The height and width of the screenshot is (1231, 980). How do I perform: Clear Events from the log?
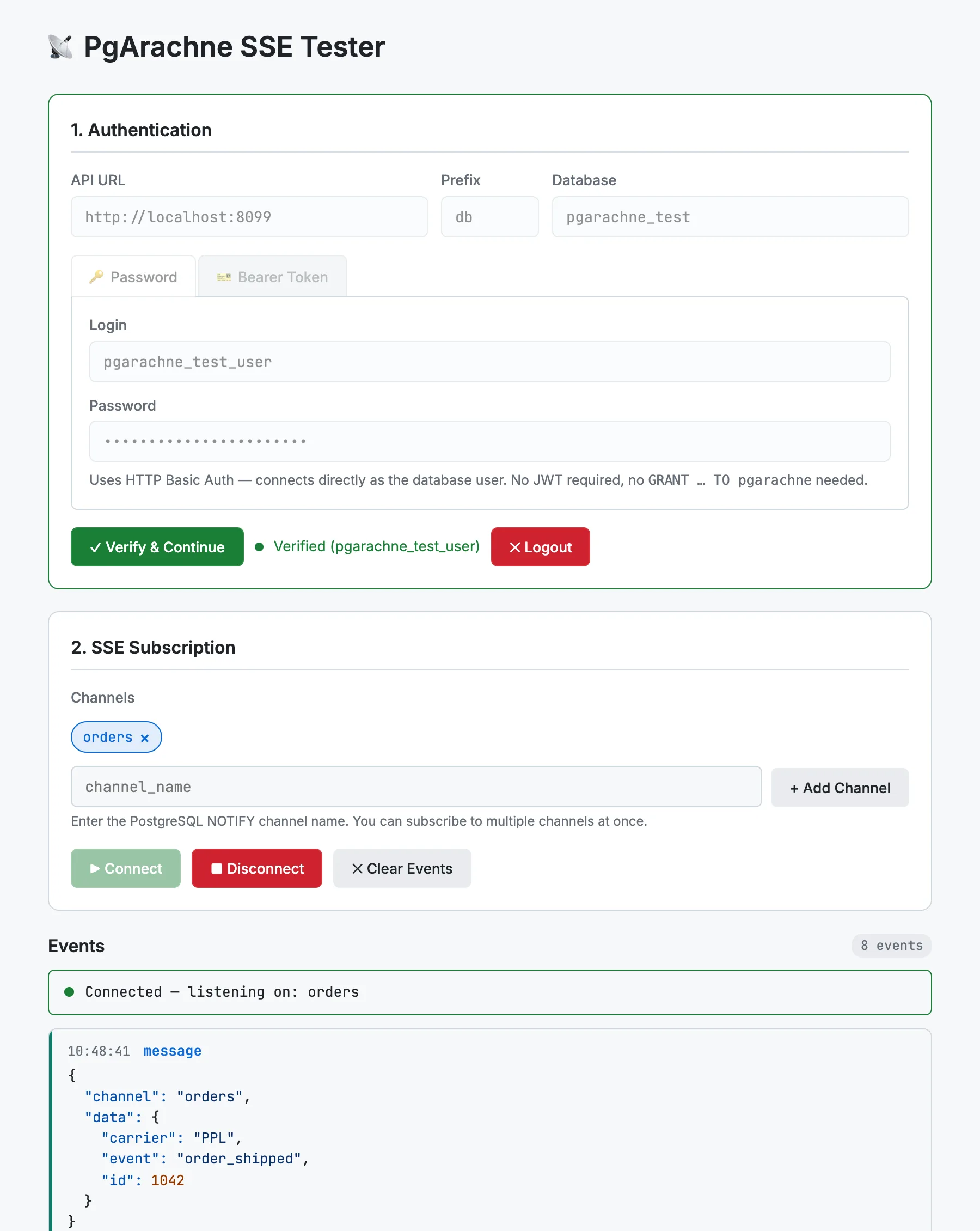[402, 868]
